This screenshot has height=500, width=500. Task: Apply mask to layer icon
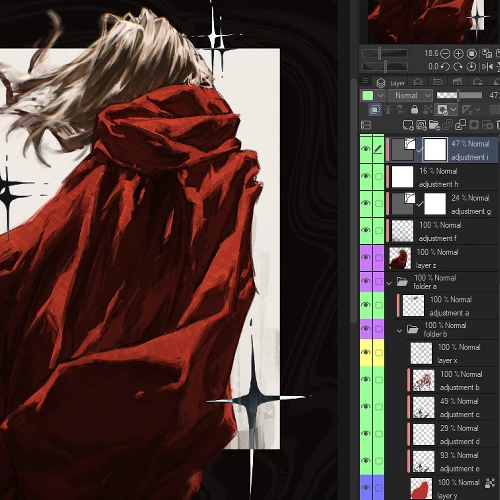(x=487, y=125)
